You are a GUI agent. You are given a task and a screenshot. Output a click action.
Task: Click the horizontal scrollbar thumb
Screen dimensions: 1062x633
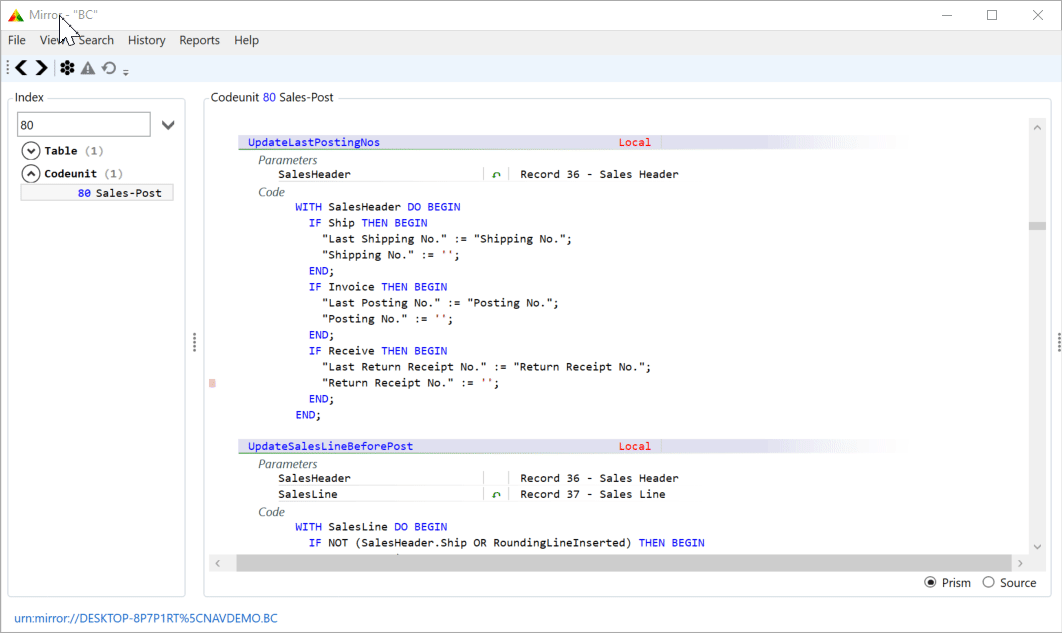click(x=623, y=563)
